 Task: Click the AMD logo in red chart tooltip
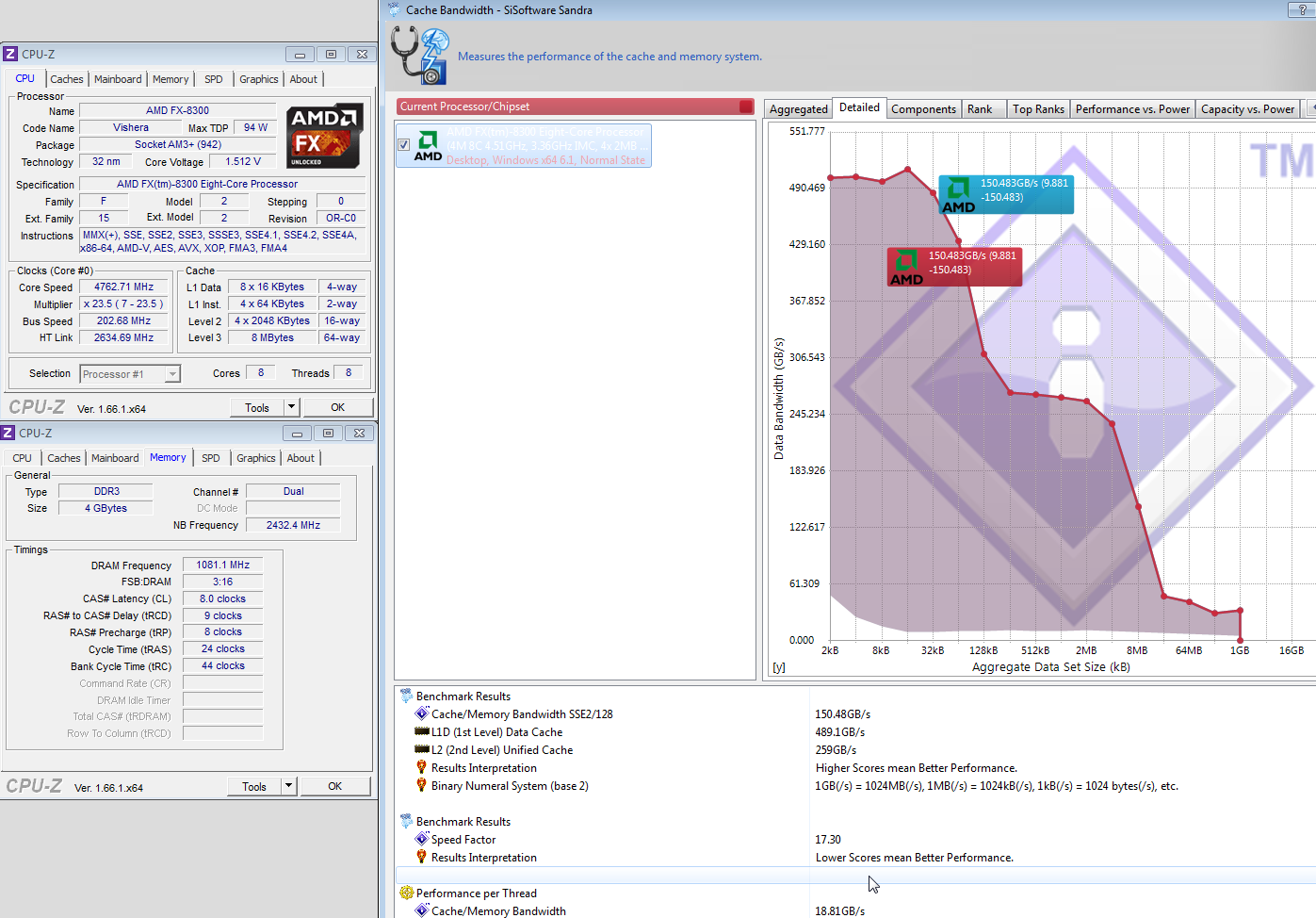906,267
